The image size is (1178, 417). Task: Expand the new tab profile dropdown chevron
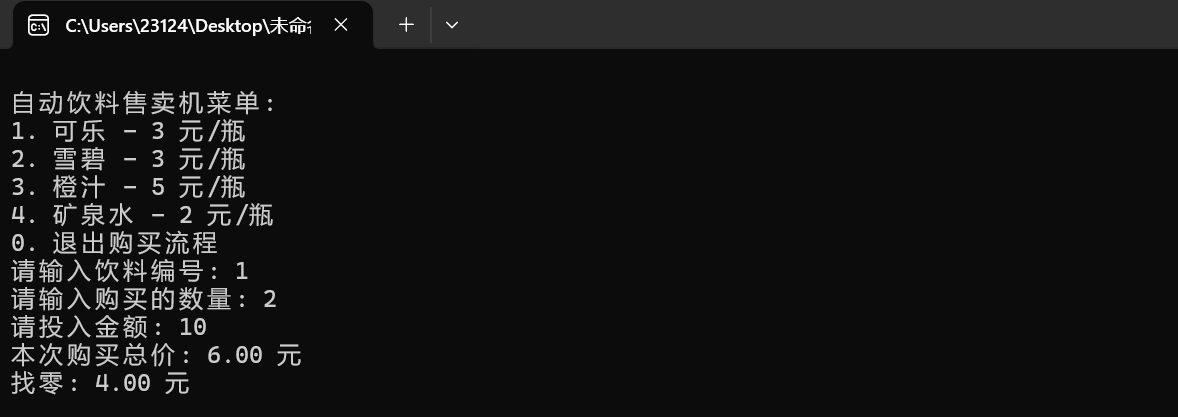(x=452, y=25)
